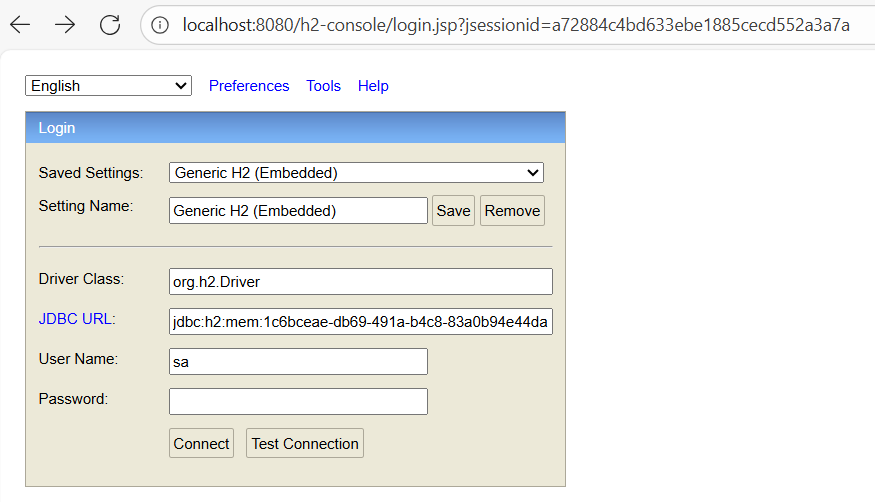
Task: Click the Setting Name text field
Action: (x=298, y=211)
